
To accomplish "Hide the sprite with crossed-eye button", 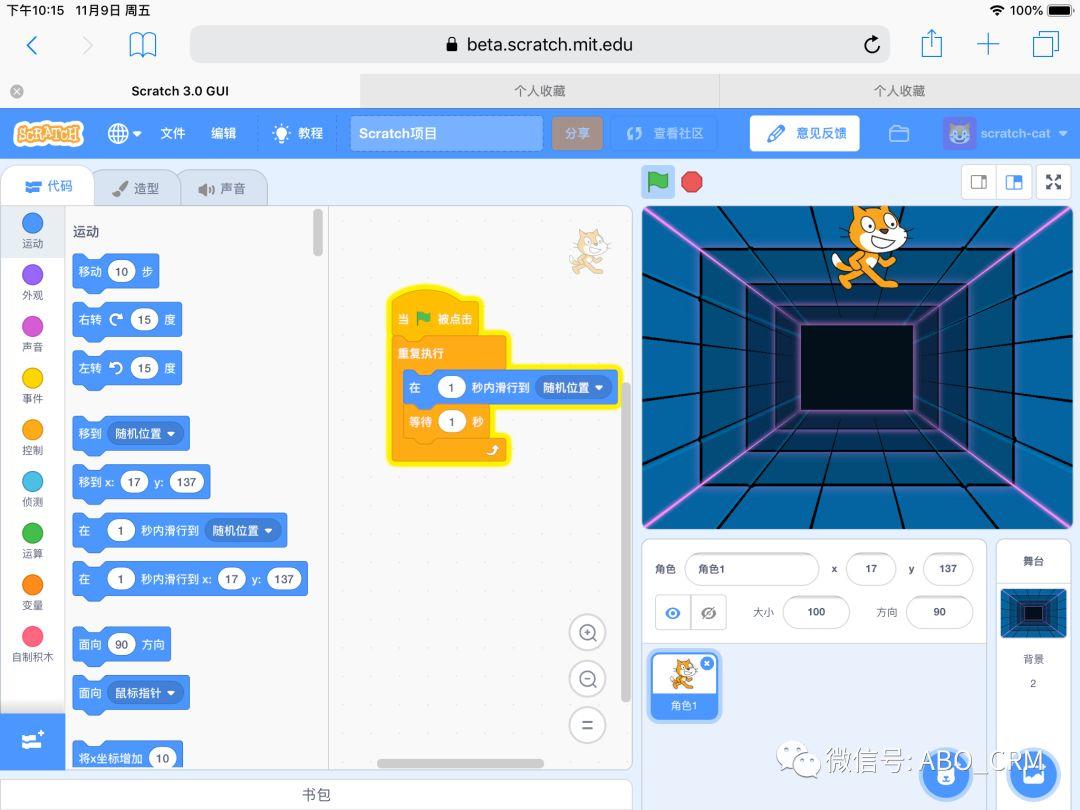I will coord(708,612).
